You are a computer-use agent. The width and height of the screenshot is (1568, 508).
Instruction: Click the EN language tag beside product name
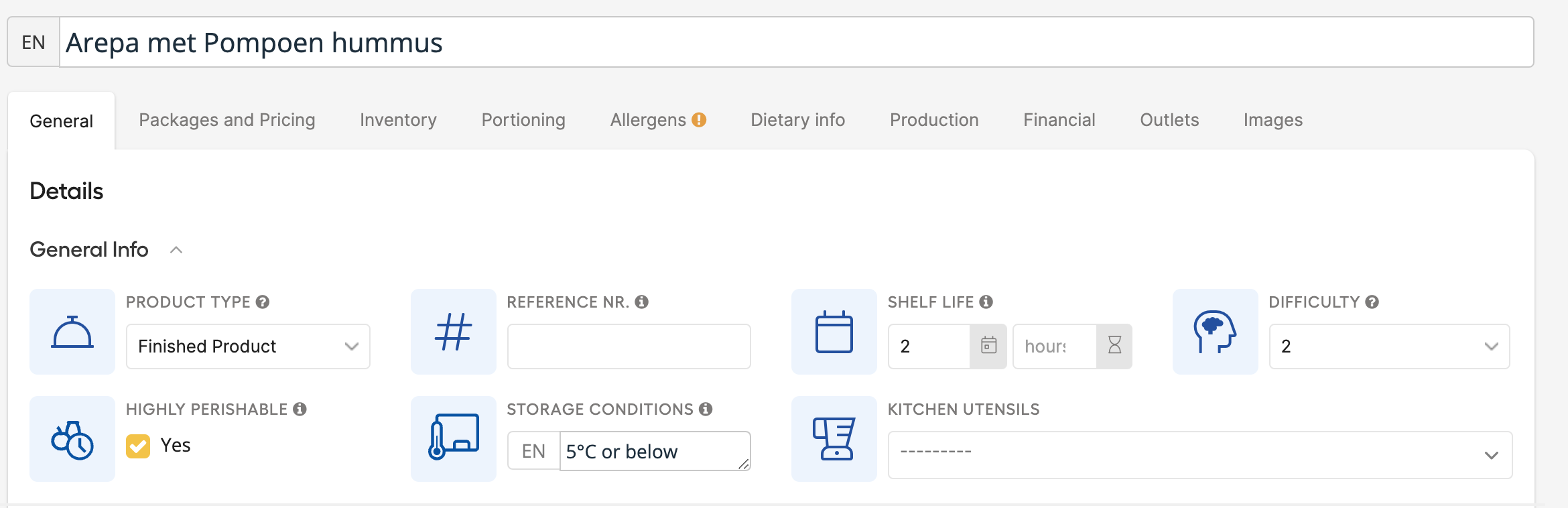(x=34, y=42)
